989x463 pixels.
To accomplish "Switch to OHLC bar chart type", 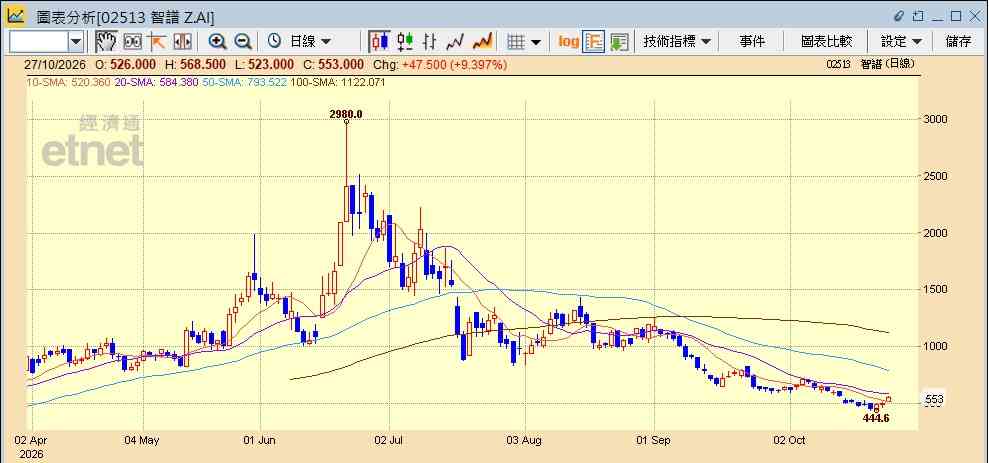I will [430, 42].
